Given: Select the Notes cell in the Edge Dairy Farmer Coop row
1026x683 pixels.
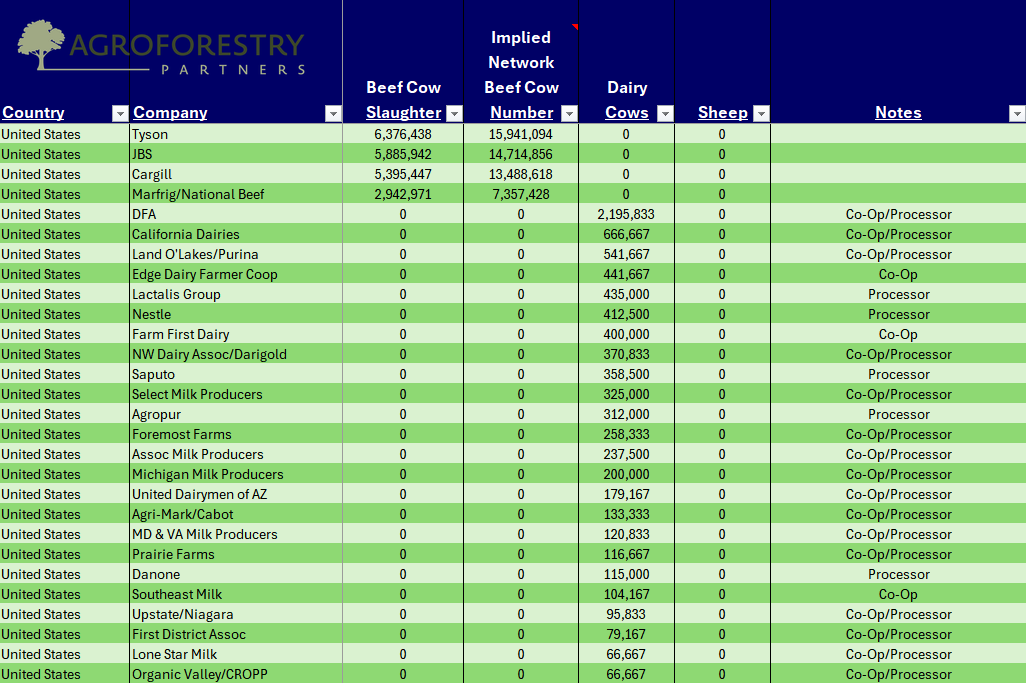Looking at the screenshot, I should [898, 274].
